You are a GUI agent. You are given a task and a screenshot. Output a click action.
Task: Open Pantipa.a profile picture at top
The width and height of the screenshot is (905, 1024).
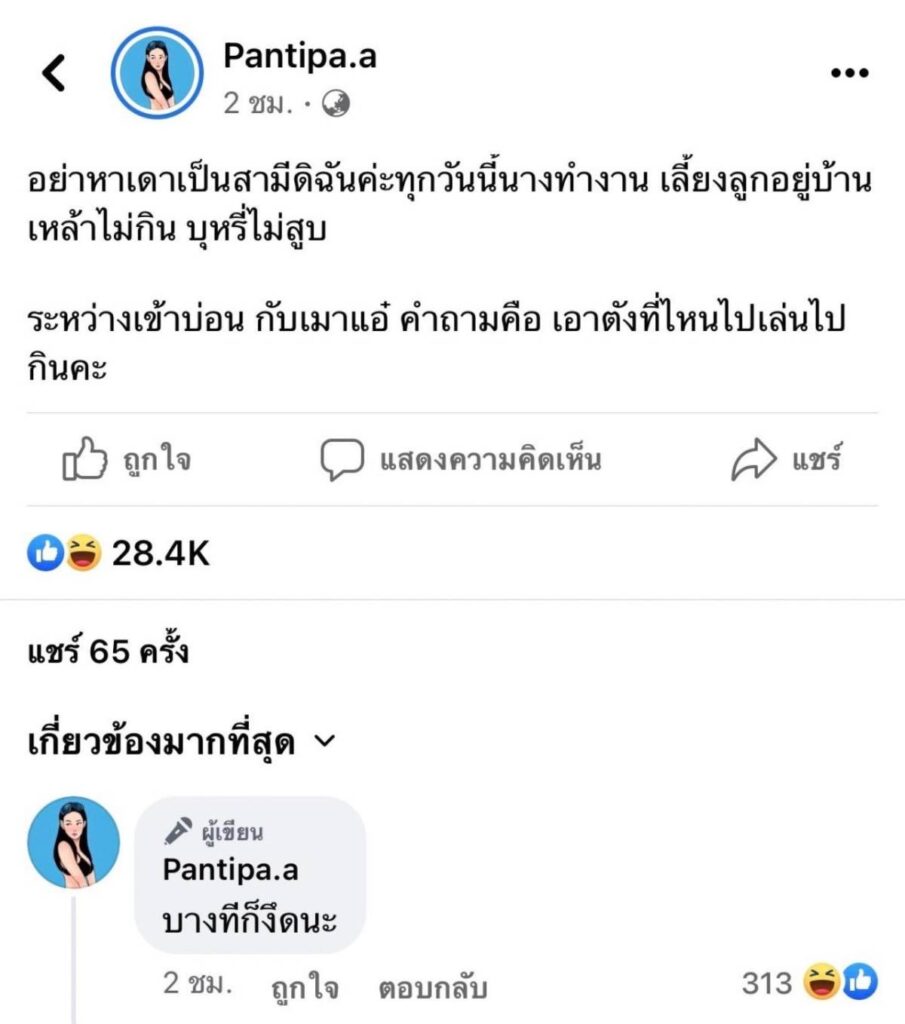pos(155,73)
